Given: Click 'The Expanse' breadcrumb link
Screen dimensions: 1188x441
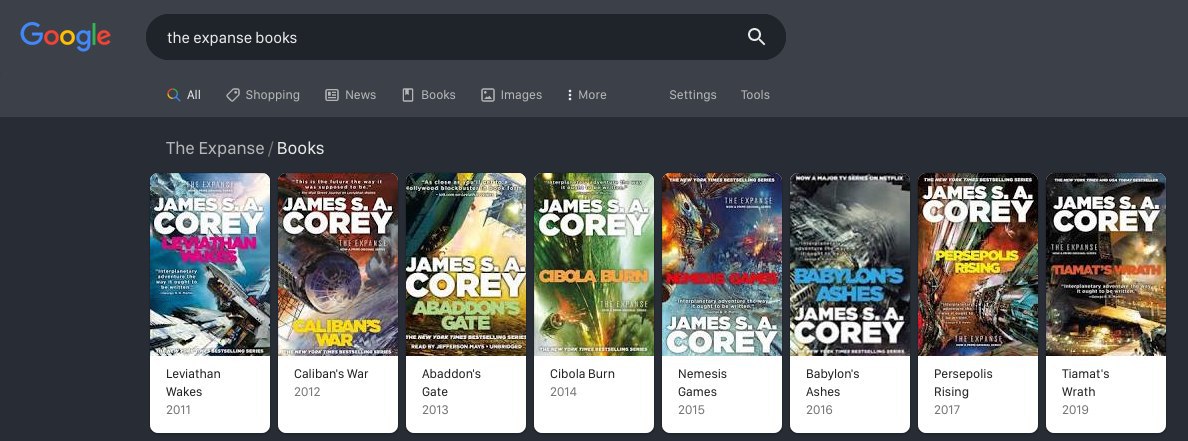Looking at the screenshot, I should click(215, 148).
